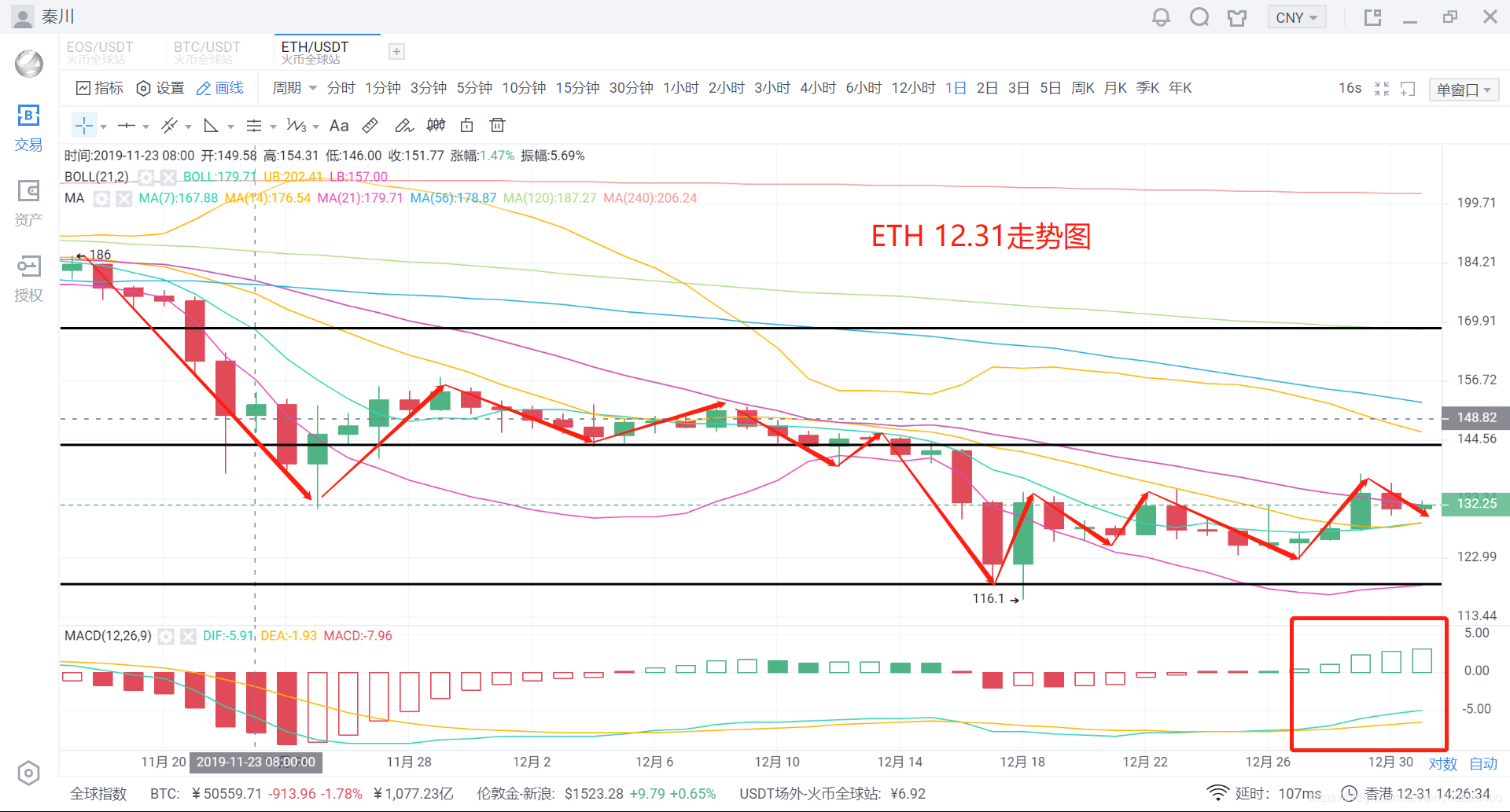Expand the 周期 period dropdown
Image resolution: width=1510 pixels, height=812 pixels.
[294, 88]
